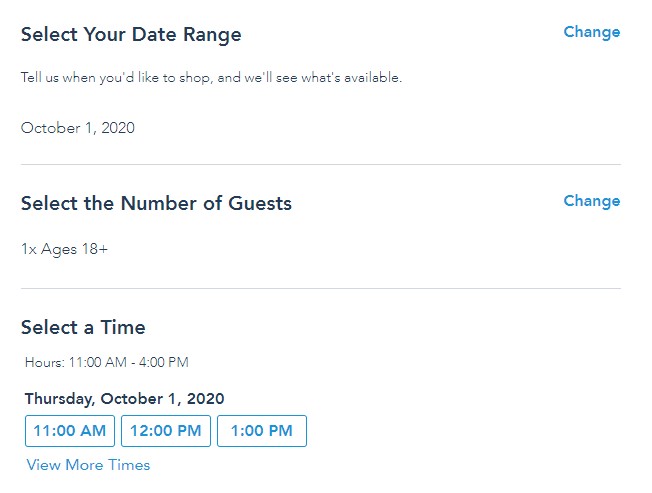Screen dimensions: 652x493
Task: Book the earliest available time button
Action: [69, 431]
